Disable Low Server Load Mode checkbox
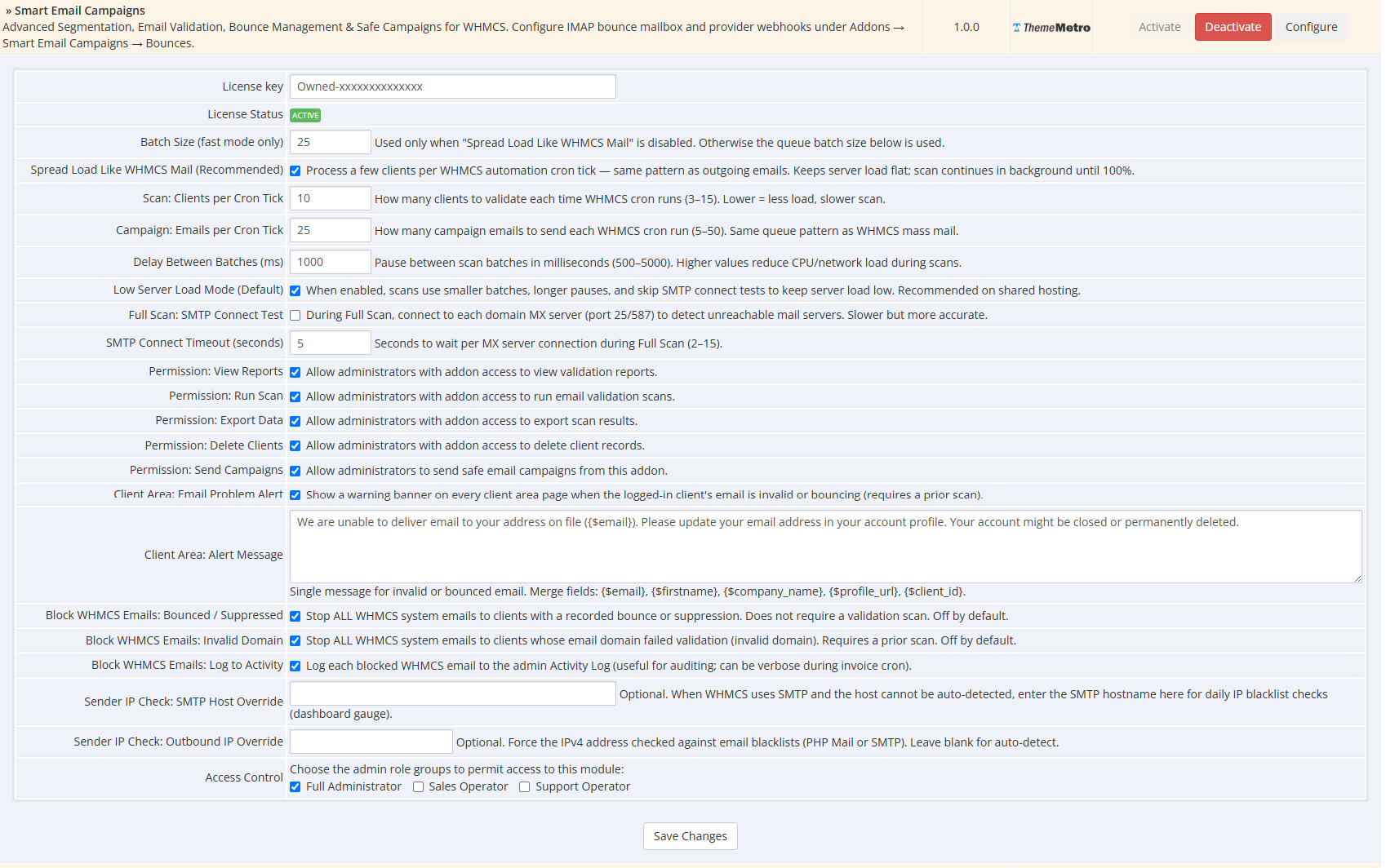The image size is (1386, 868). pos(295,290)
